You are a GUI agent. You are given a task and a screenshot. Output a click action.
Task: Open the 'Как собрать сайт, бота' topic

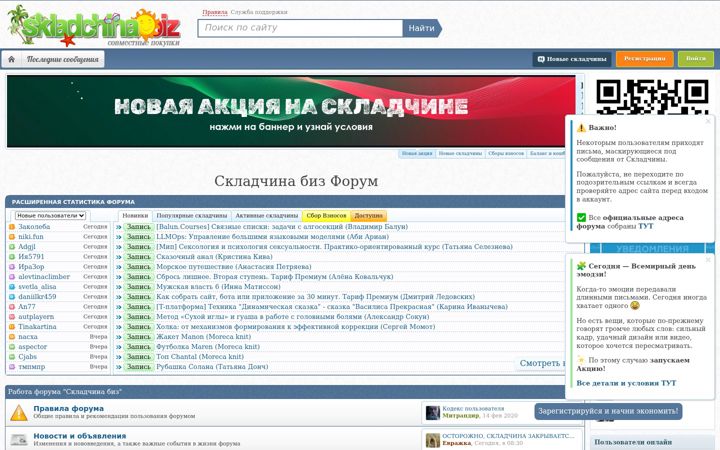click(315, 297)
